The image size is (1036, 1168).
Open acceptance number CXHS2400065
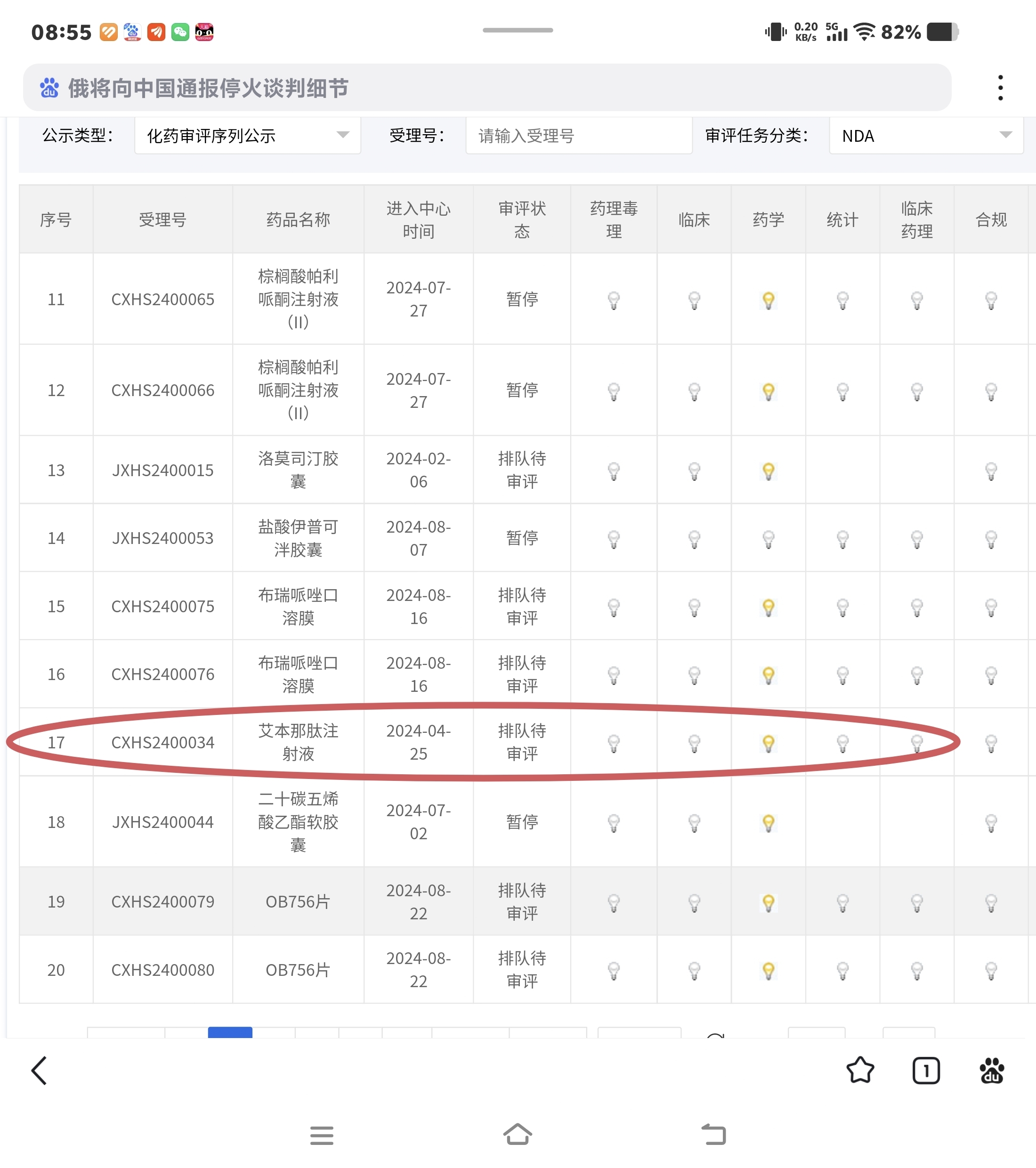point(163,300)
